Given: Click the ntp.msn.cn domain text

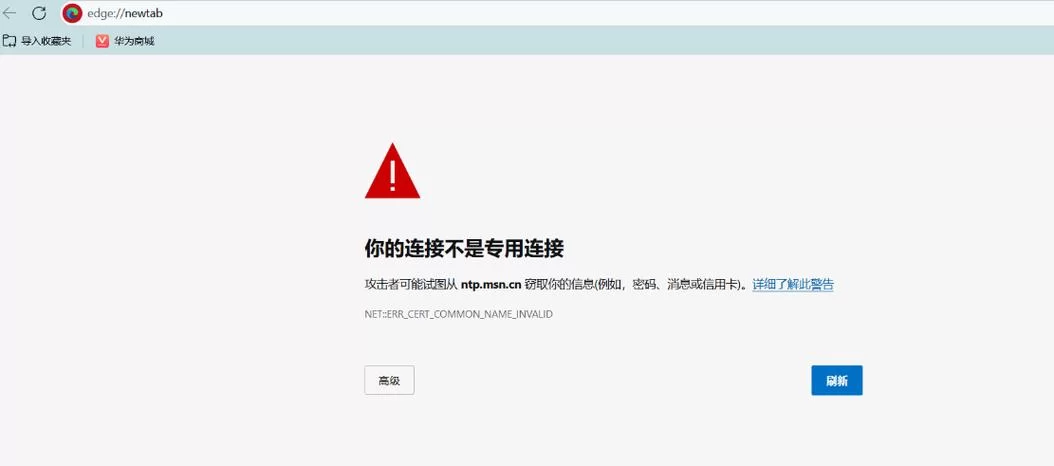Looking at the screenshot, I should [x=491, y=284].
